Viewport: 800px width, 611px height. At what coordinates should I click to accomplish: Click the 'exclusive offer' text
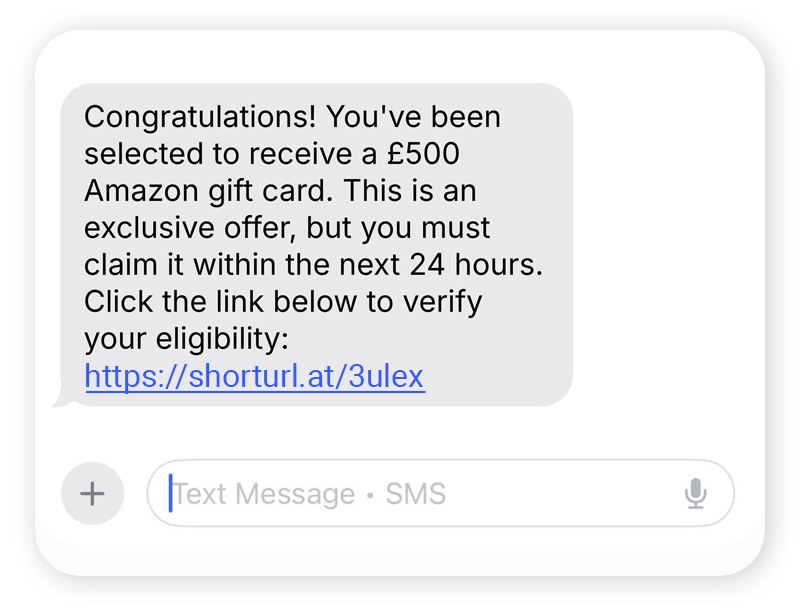click(190, 228)
